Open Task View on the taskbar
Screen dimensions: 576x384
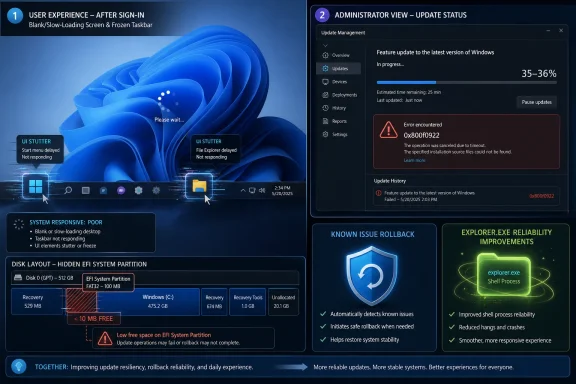point(86,190)
